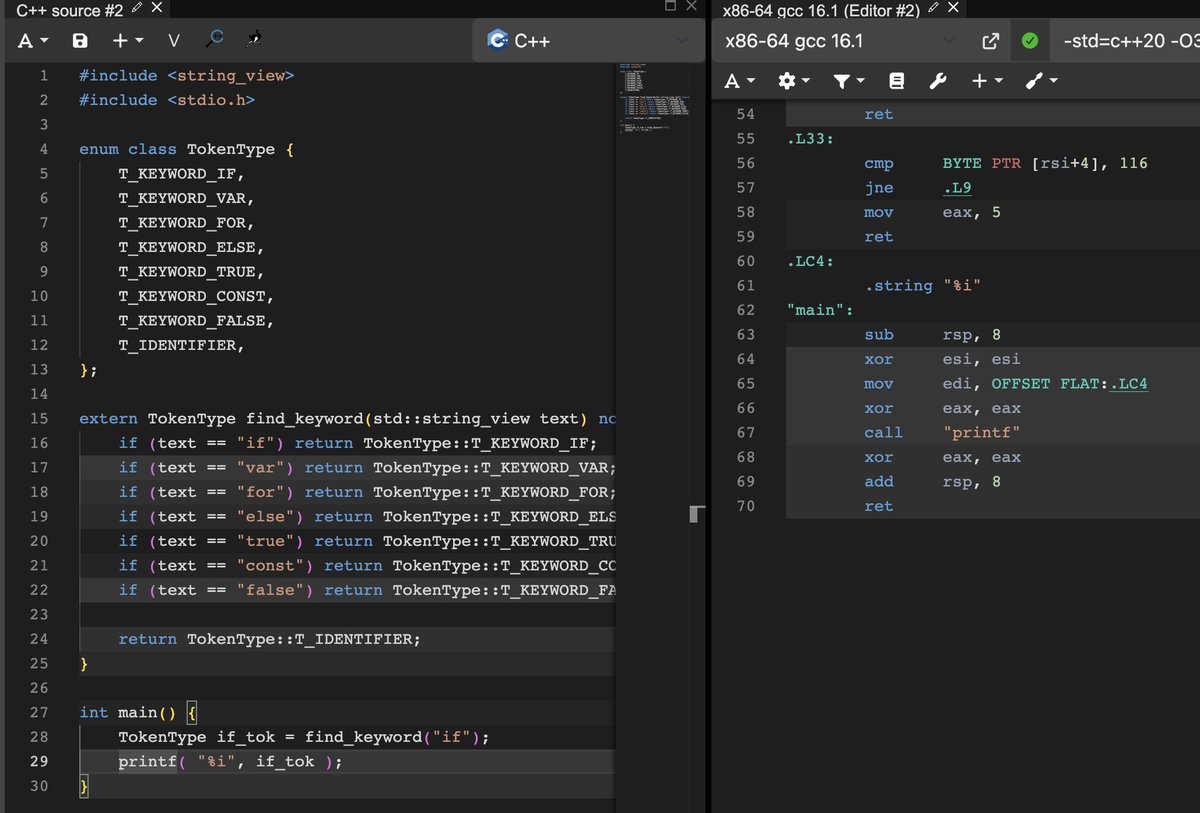Click the "else" string literal on line 19
Screen dimensions: 1200x813
click(265, 517)
